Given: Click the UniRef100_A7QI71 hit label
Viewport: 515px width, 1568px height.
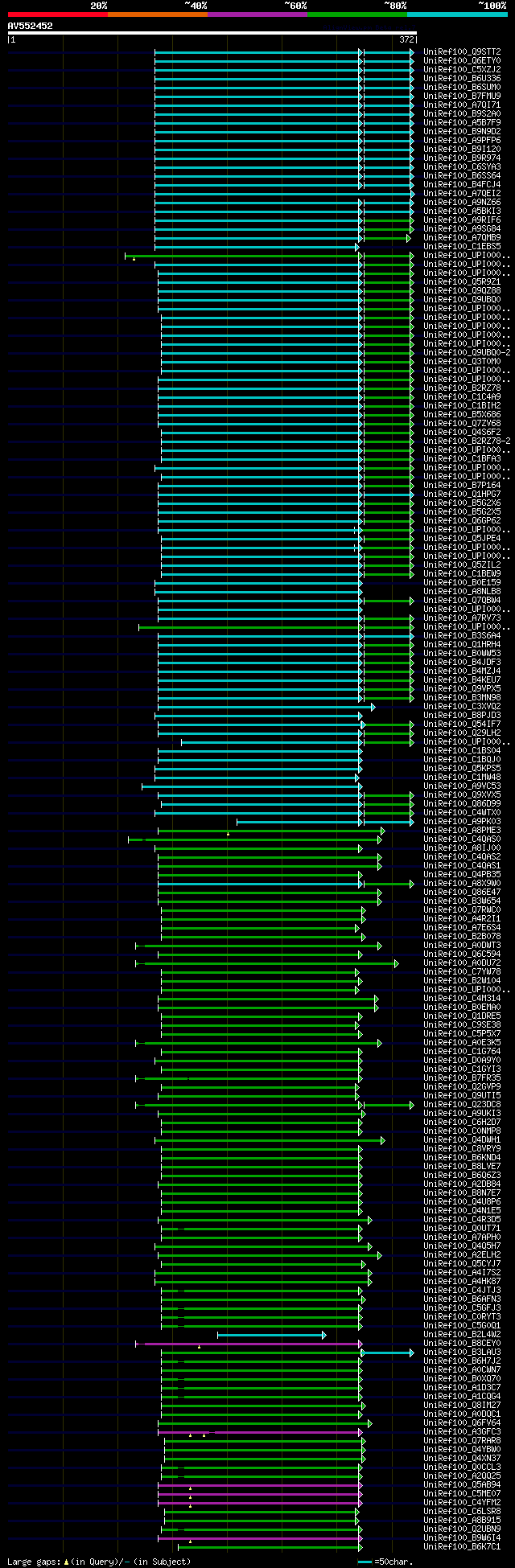Looking at the screenshot, I should (x=462, y=105).
